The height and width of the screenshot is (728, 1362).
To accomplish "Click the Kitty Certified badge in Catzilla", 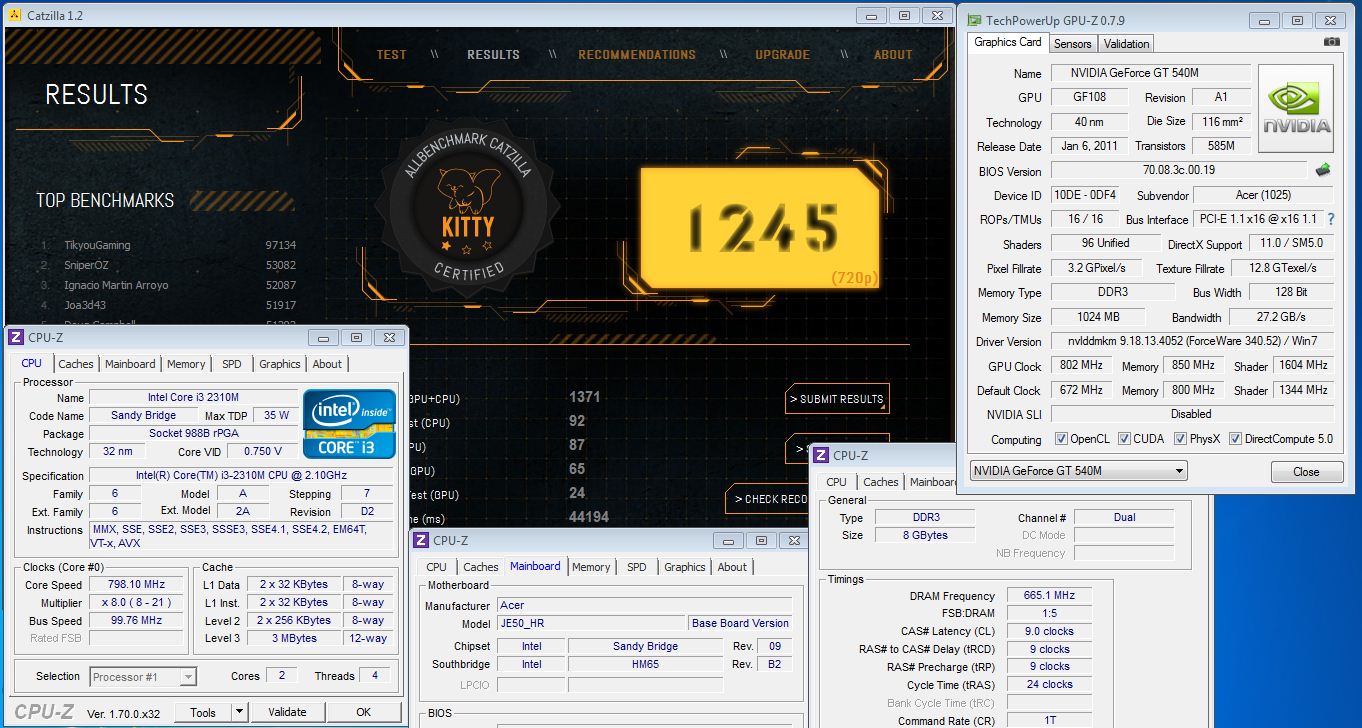I will click(467, 208).
